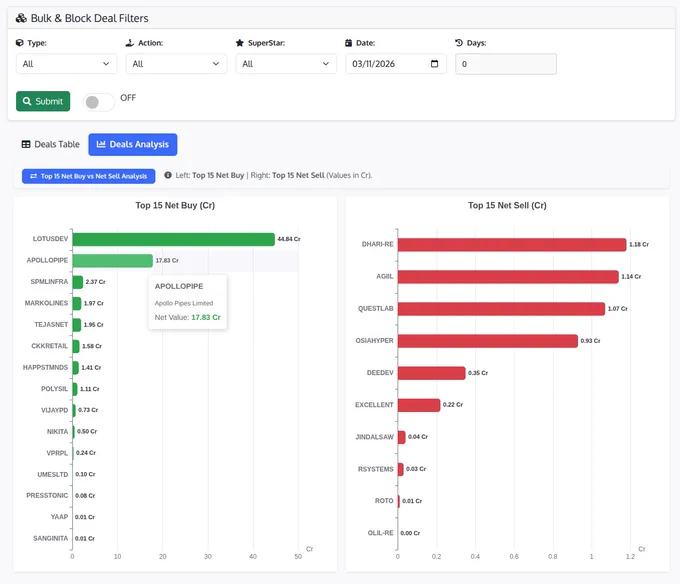The width and height of the screenshot is (680, 584).
Task: Open the Action dropdown
Action: pos(177,64)
